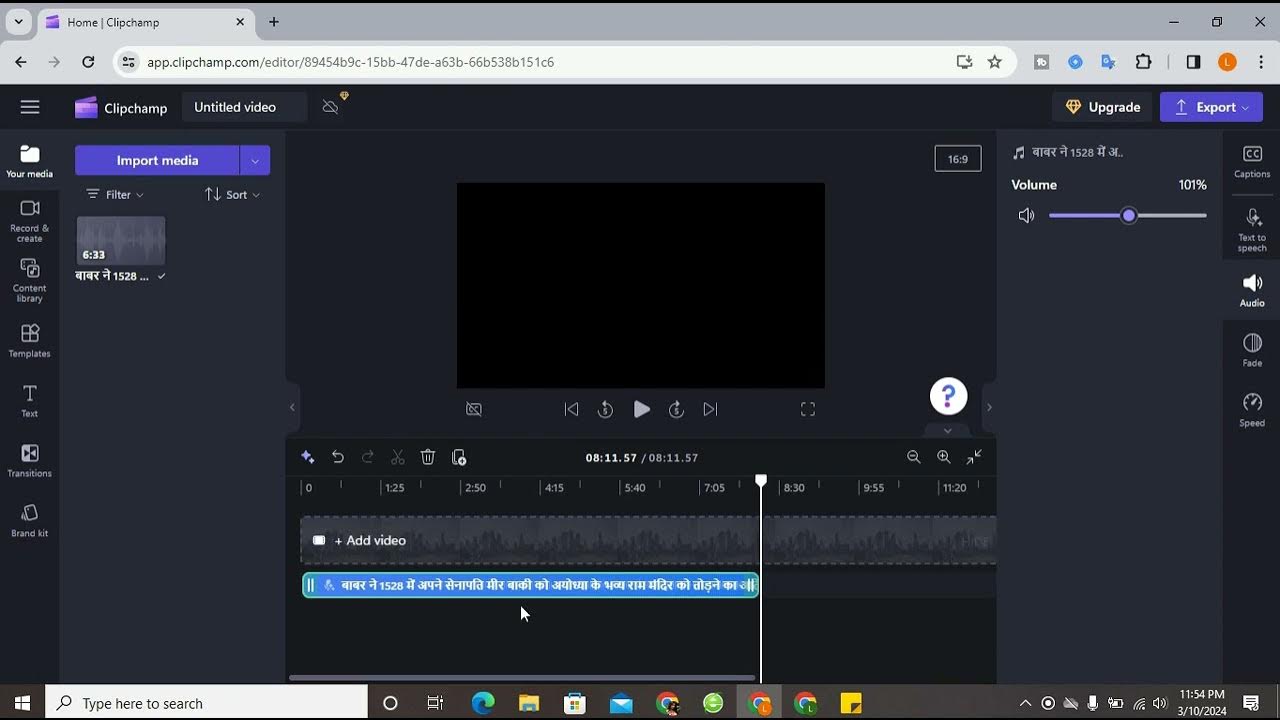Image resolution: width=1280 pixels, height=720 pixels.
Task: Click the Windows taskbar search box
Action: pos(206,703)
